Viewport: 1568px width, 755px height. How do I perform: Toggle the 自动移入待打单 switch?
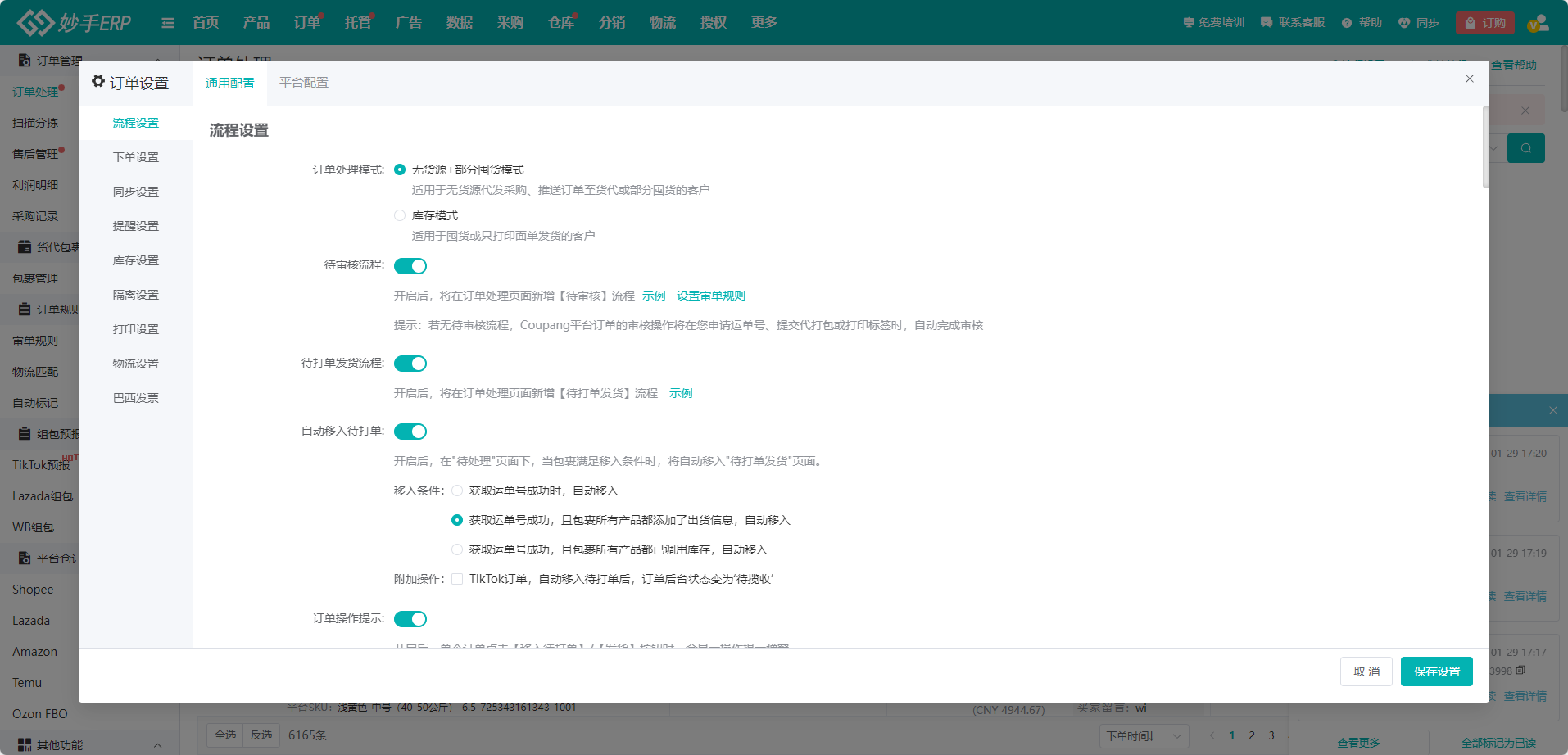(x=410, y=432)
